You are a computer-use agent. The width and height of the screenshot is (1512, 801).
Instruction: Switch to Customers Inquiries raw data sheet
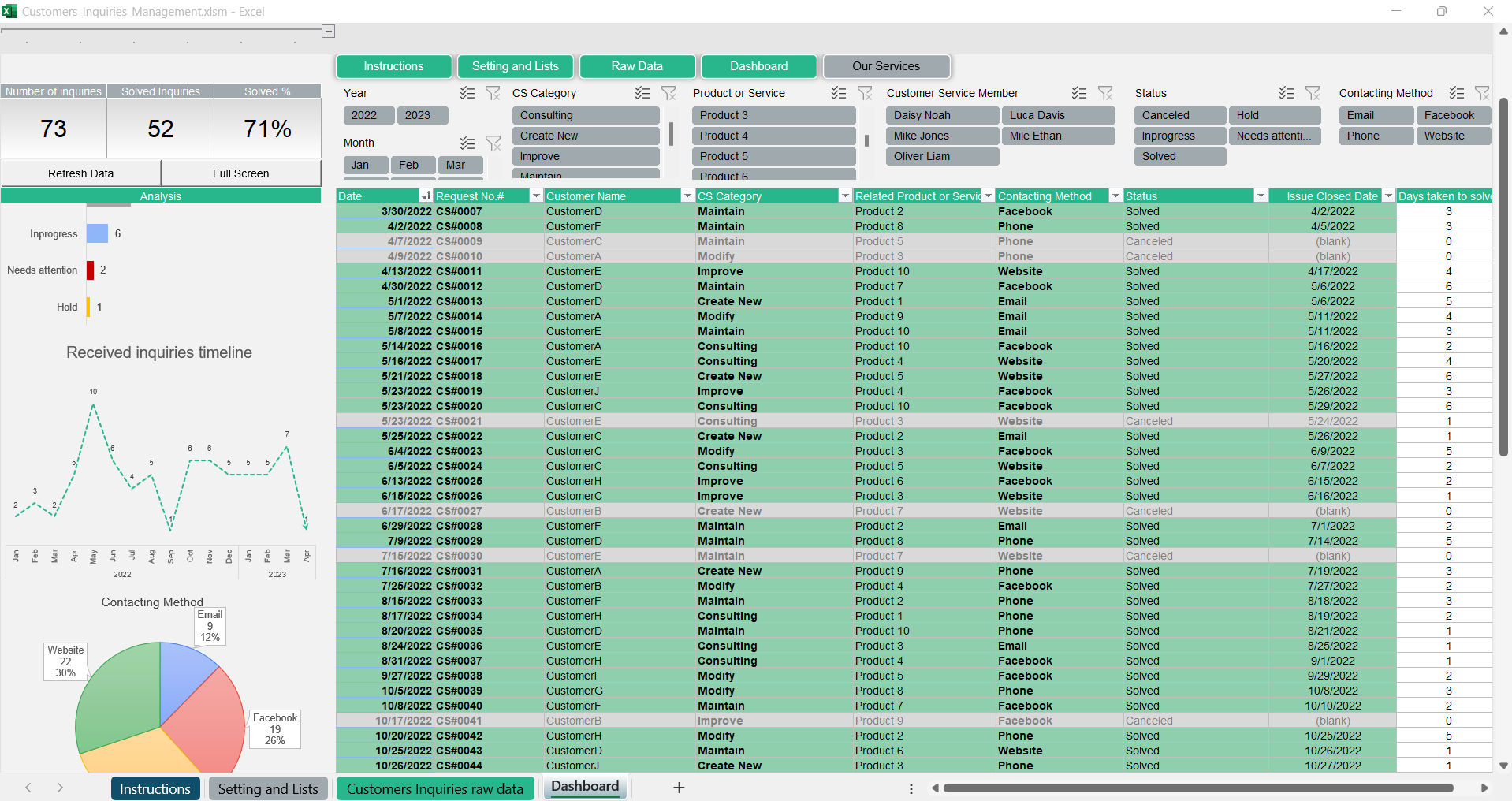click(x=434, y=788)
